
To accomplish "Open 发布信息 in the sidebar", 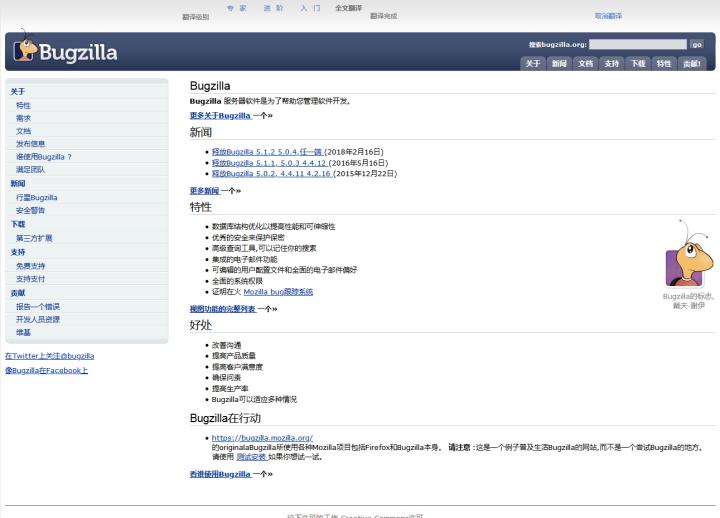I will (31, 144).
